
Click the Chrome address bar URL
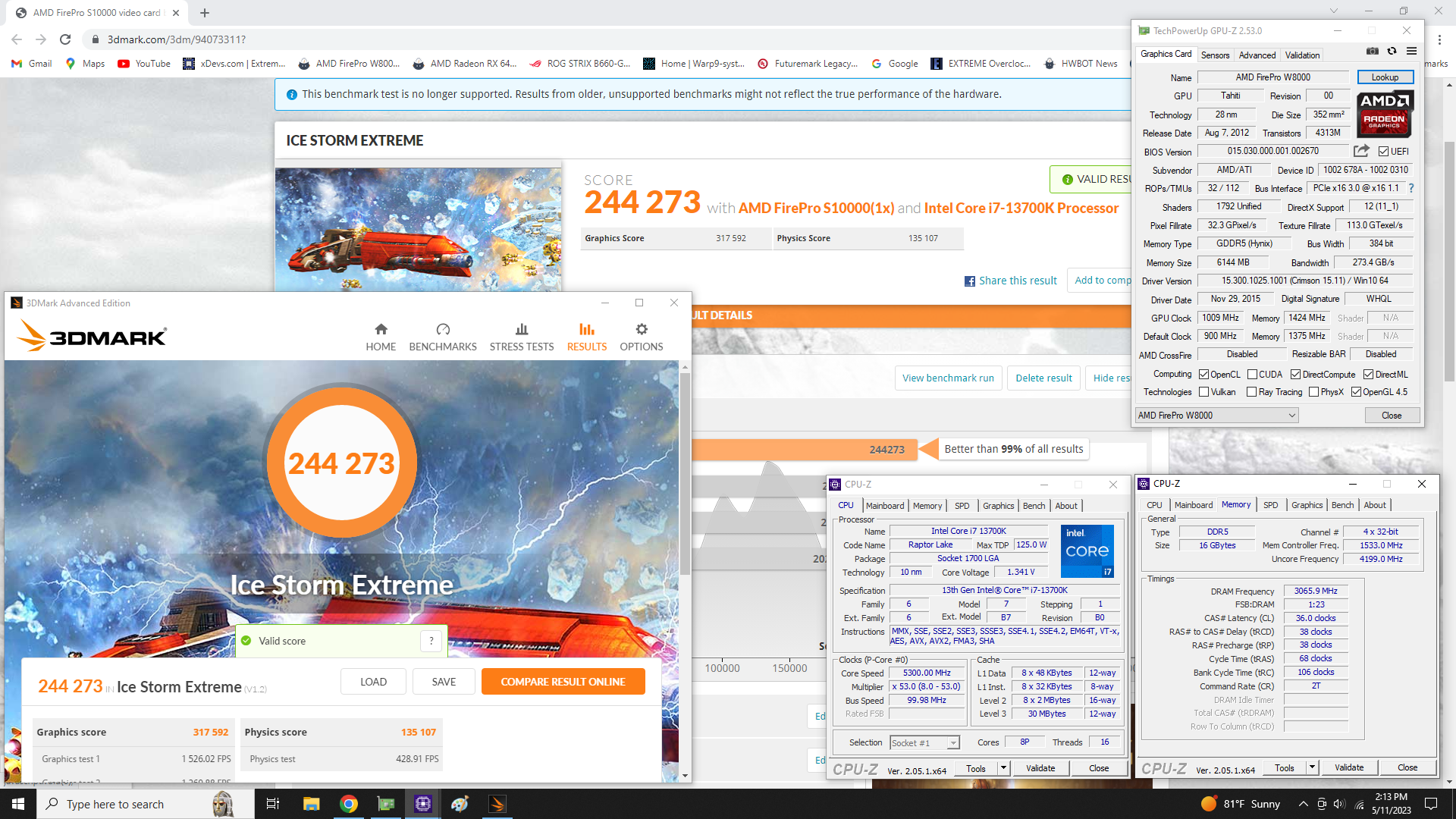[176, 39]
